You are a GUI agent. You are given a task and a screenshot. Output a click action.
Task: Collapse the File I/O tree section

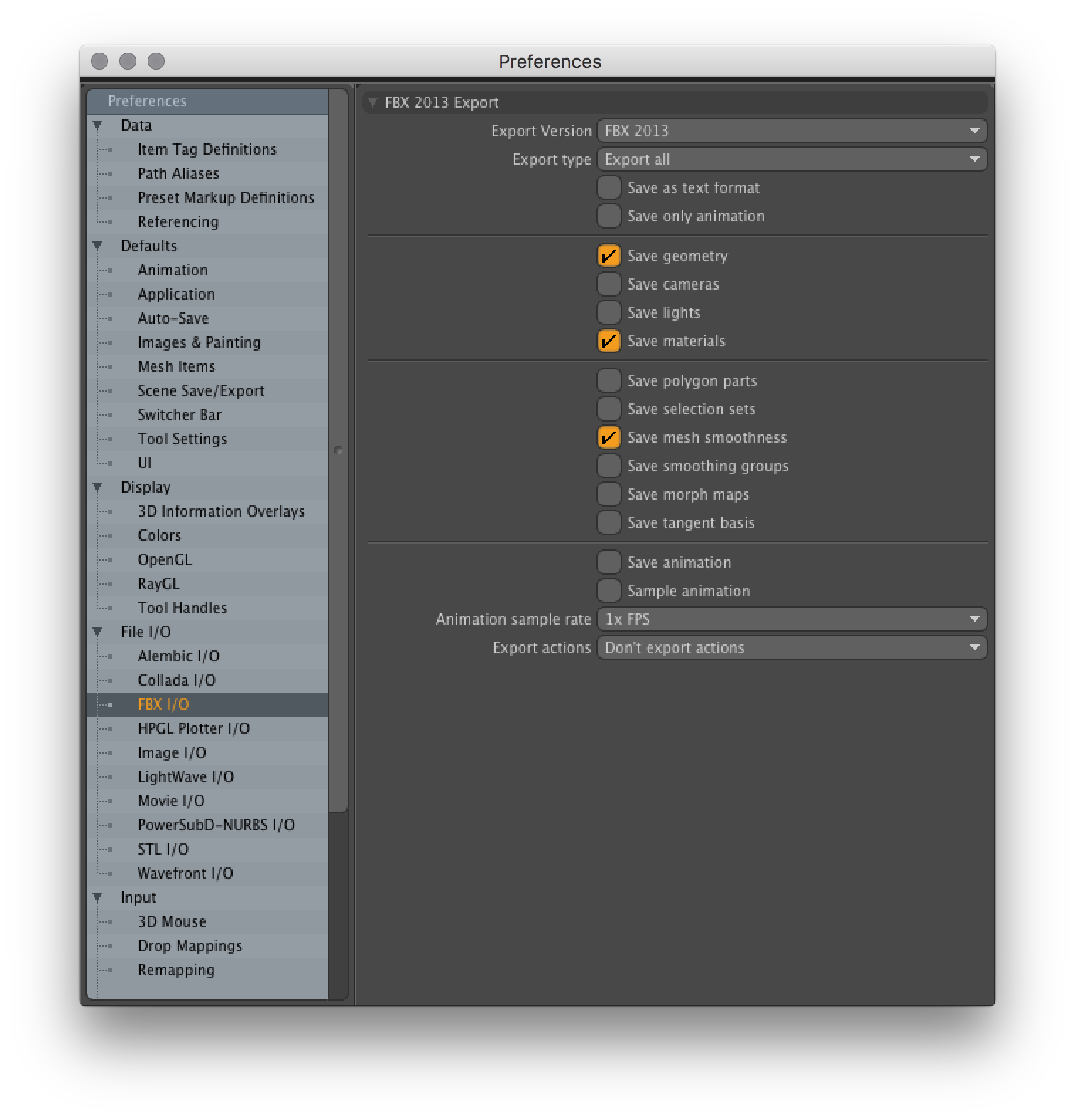coord(97,632)
